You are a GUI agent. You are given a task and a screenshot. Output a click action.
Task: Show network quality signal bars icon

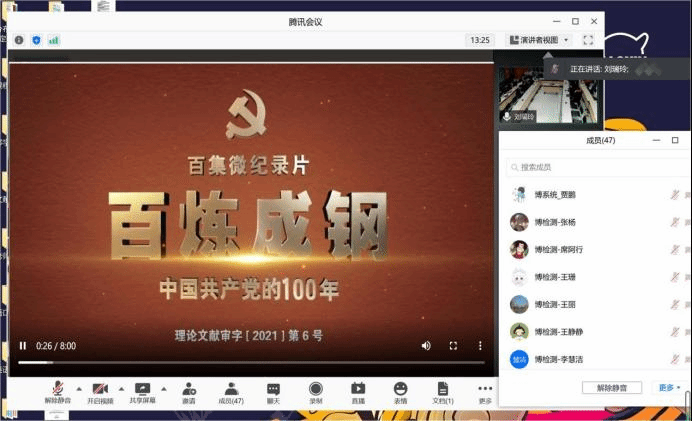[x=53, y=40]
